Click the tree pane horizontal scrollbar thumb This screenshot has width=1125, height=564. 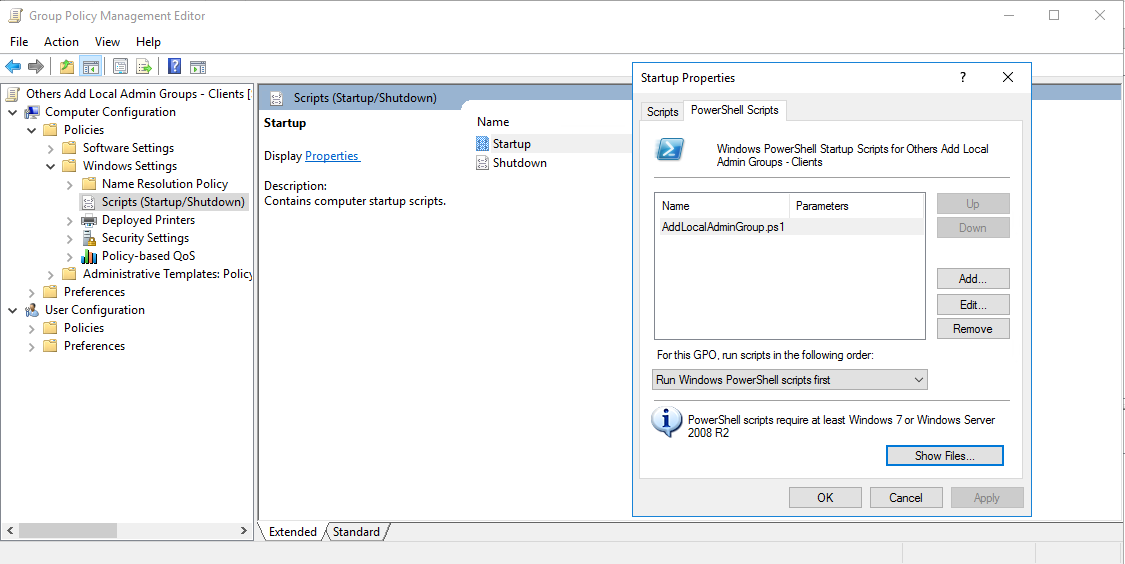pos(68,531)
